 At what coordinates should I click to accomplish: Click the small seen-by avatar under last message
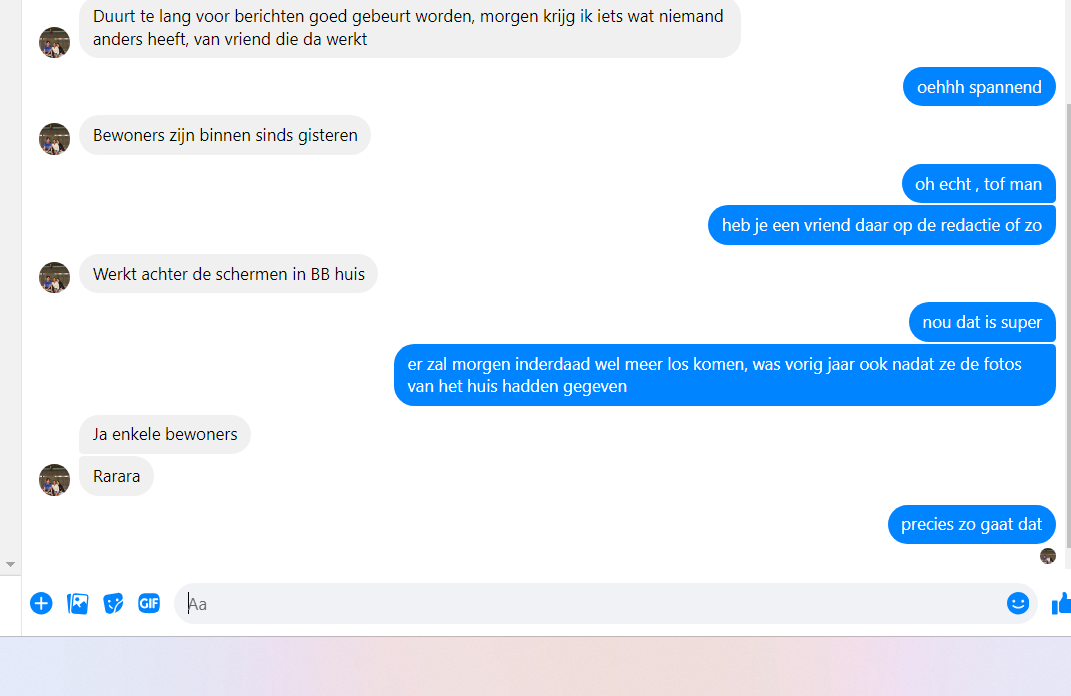click(1048, 556)
